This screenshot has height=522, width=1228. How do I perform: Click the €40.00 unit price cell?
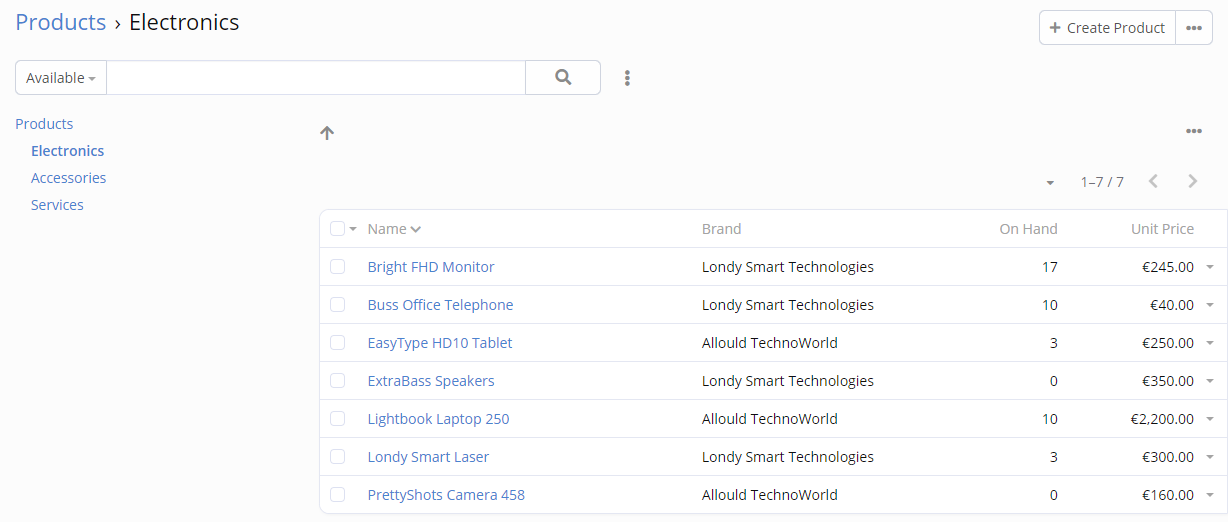coord(1172,305)
